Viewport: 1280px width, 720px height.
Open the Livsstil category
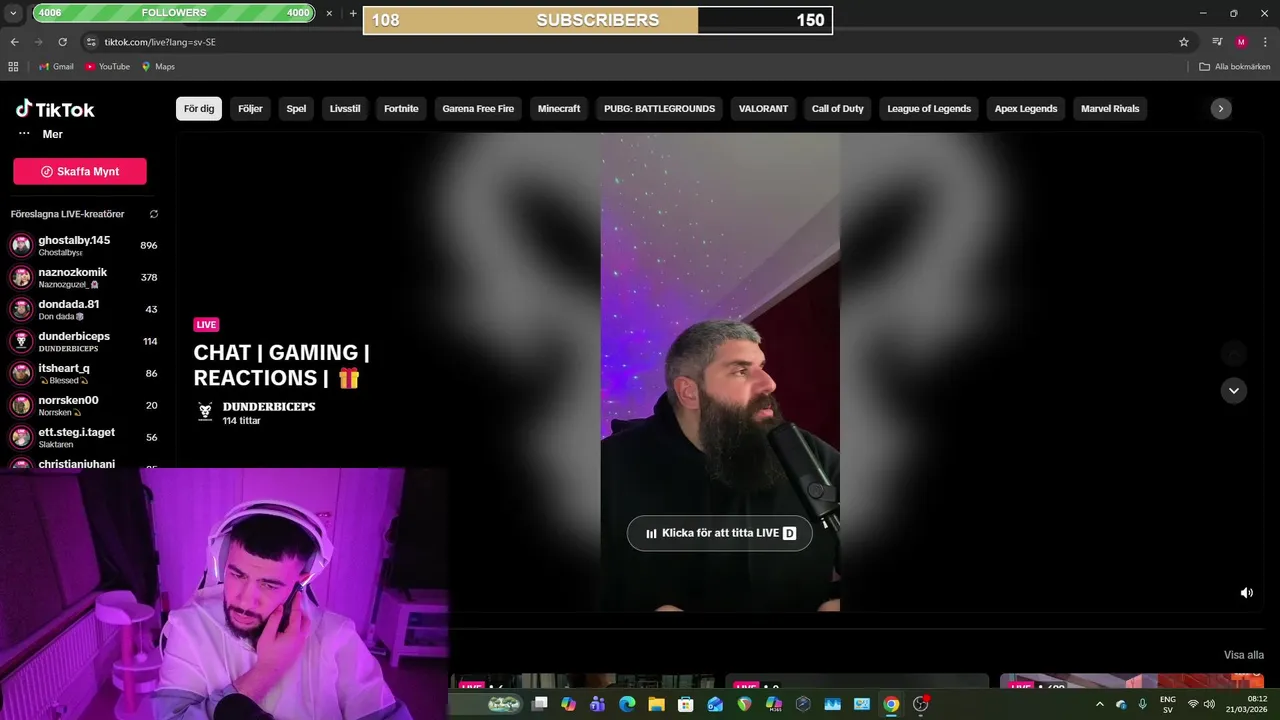[345, 109]
